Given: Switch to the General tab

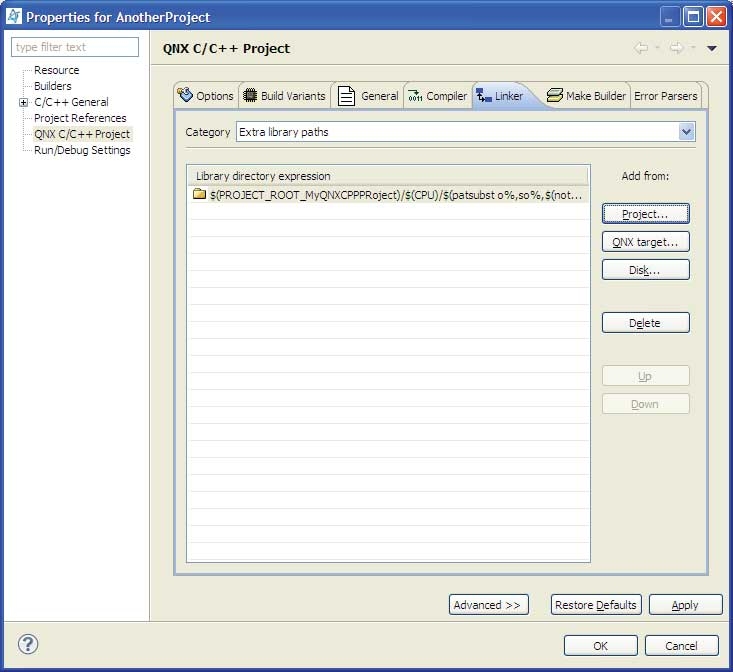Looking at the screenshot, I should 368,96.
